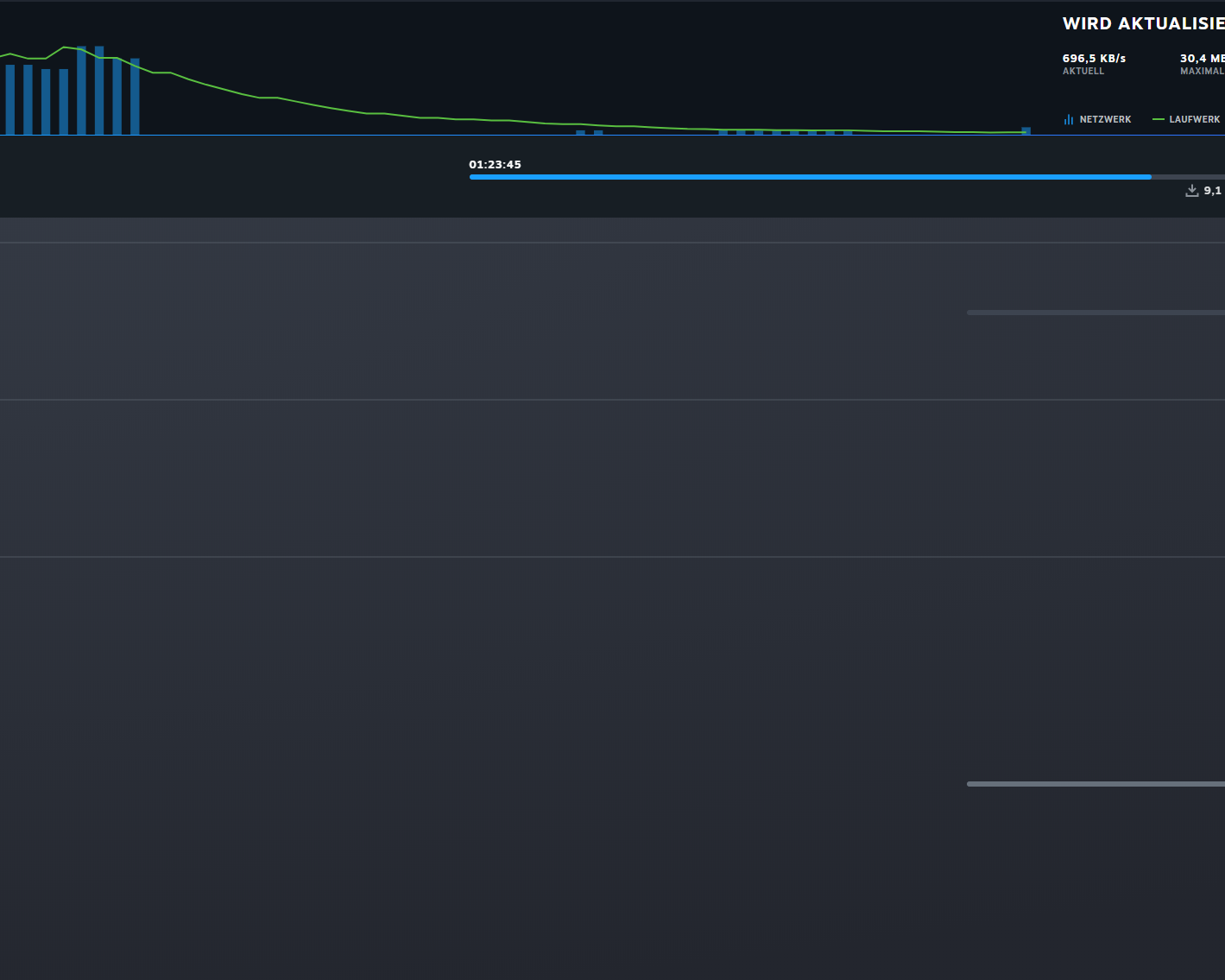The image size is (1225, 980).
Task: Select the remaining time 01:23:45
Action: pyautogui.click(x=495, y=164)
